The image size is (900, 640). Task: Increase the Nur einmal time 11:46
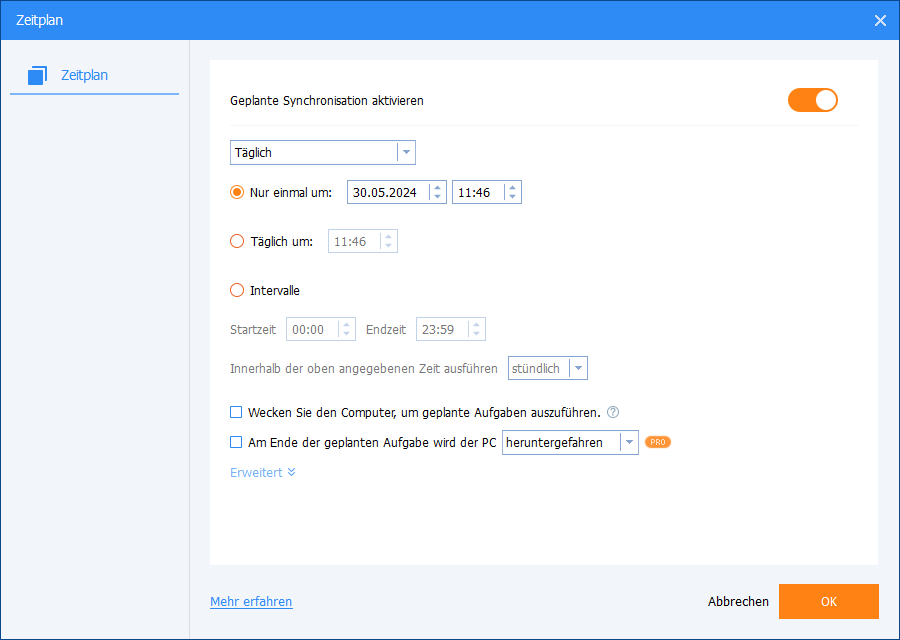coord(513,187)
